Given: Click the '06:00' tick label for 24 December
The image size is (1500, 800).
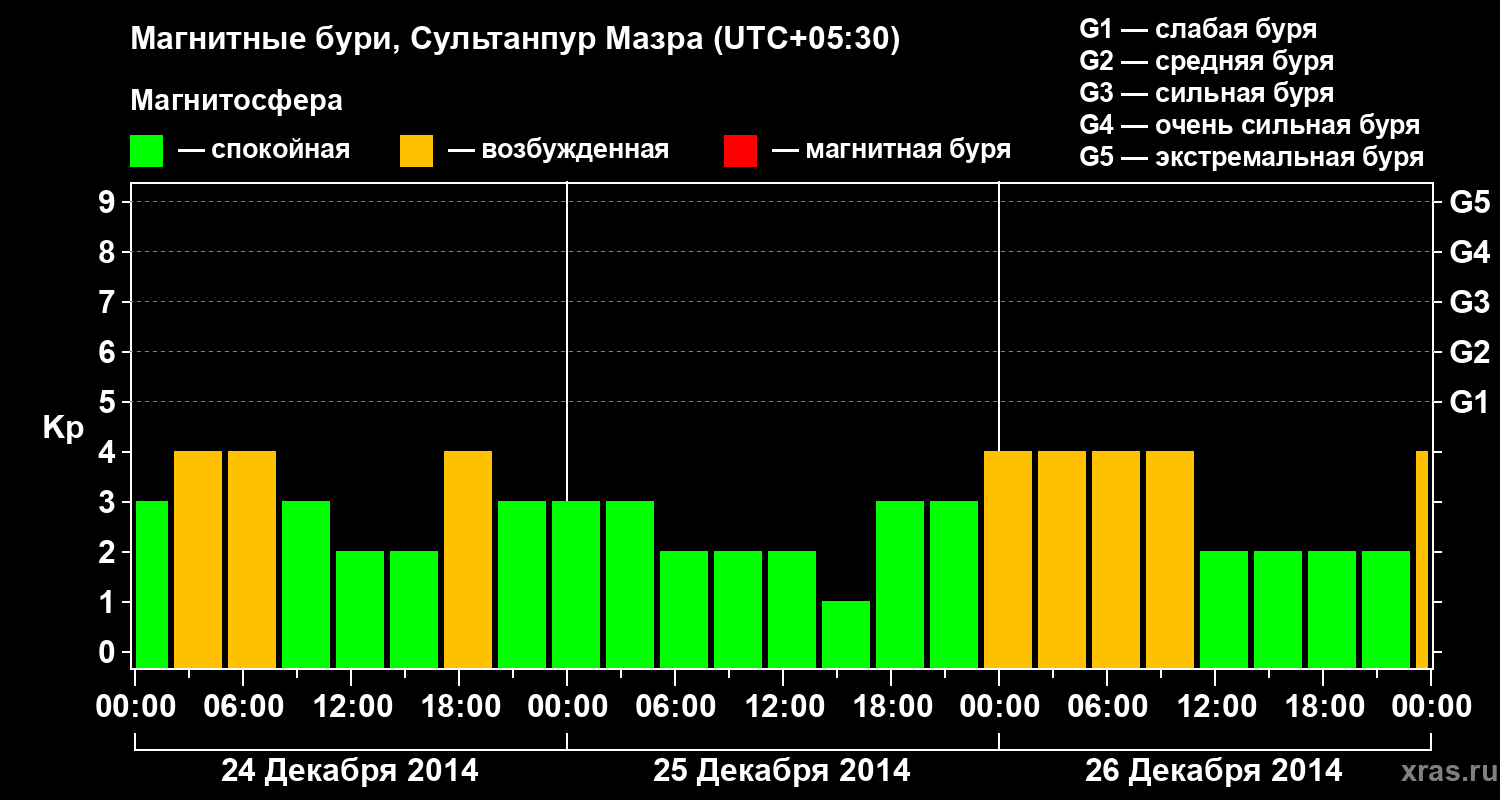Looking at the screenshot, I should (243, 706).
